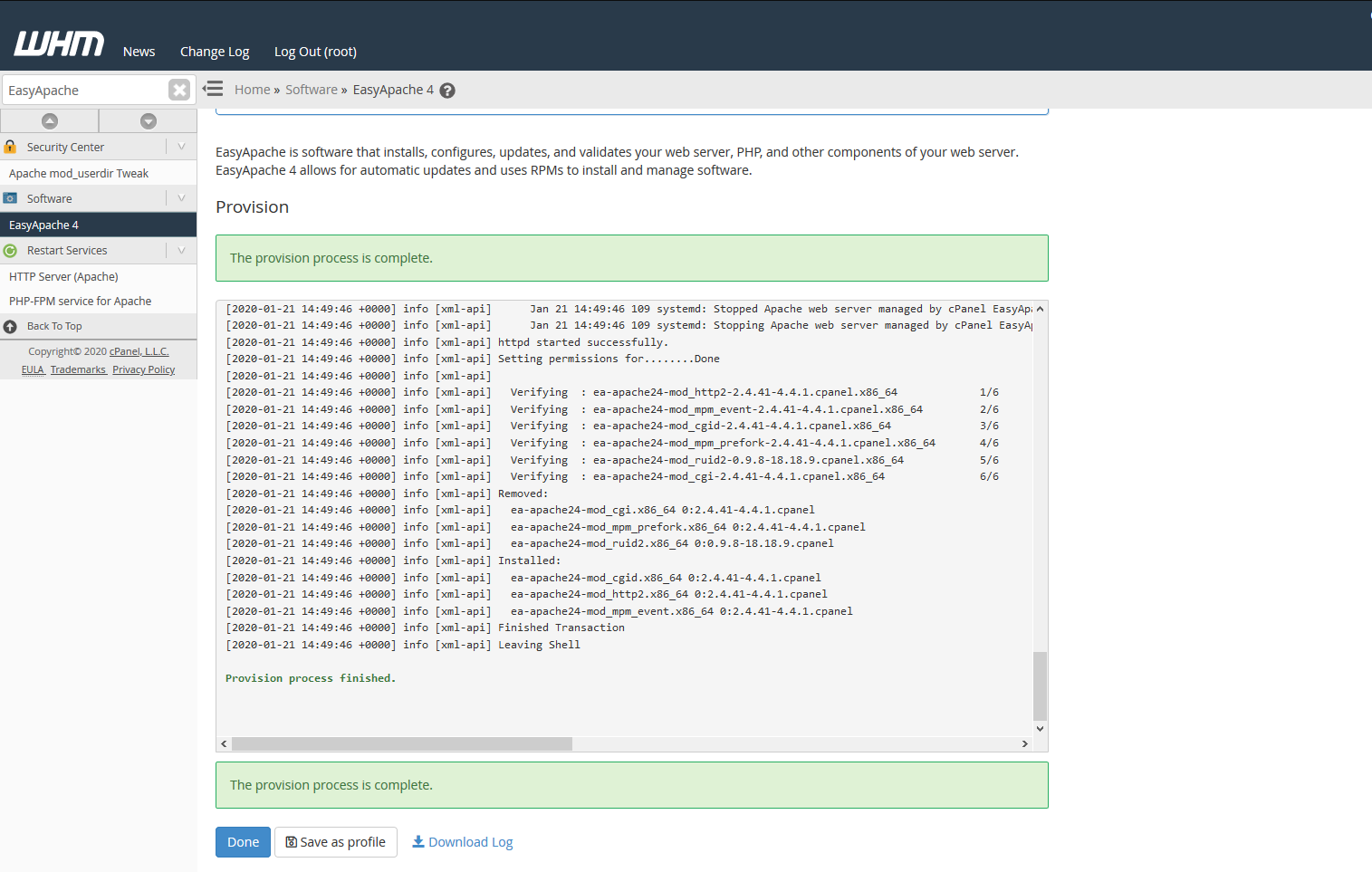Collapse the Restart Services section chevron
This screenshot has height=872, width=1372.
click(181, 251)
